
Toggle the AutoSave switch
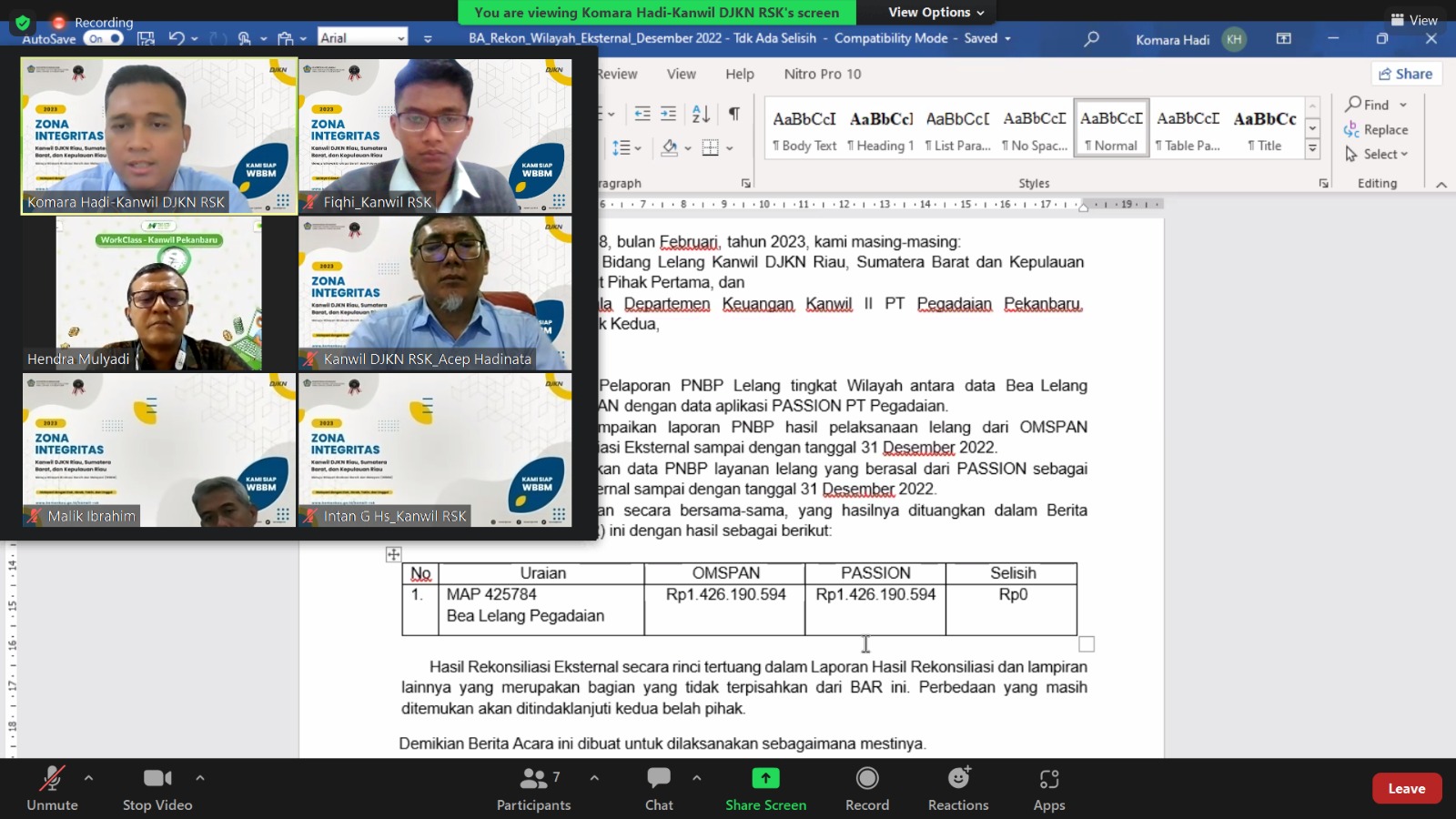point(104,38)
